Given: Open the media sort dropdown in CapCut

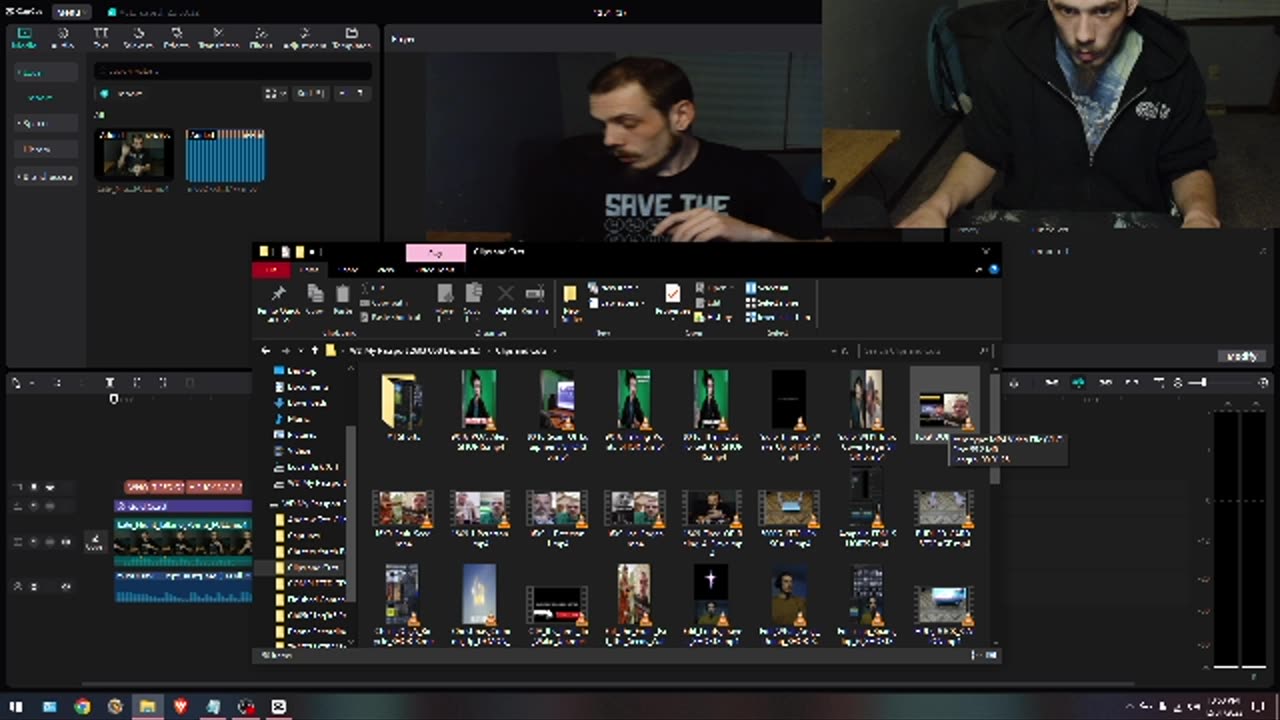Looking at the screenshot, I should pos(310,93).
